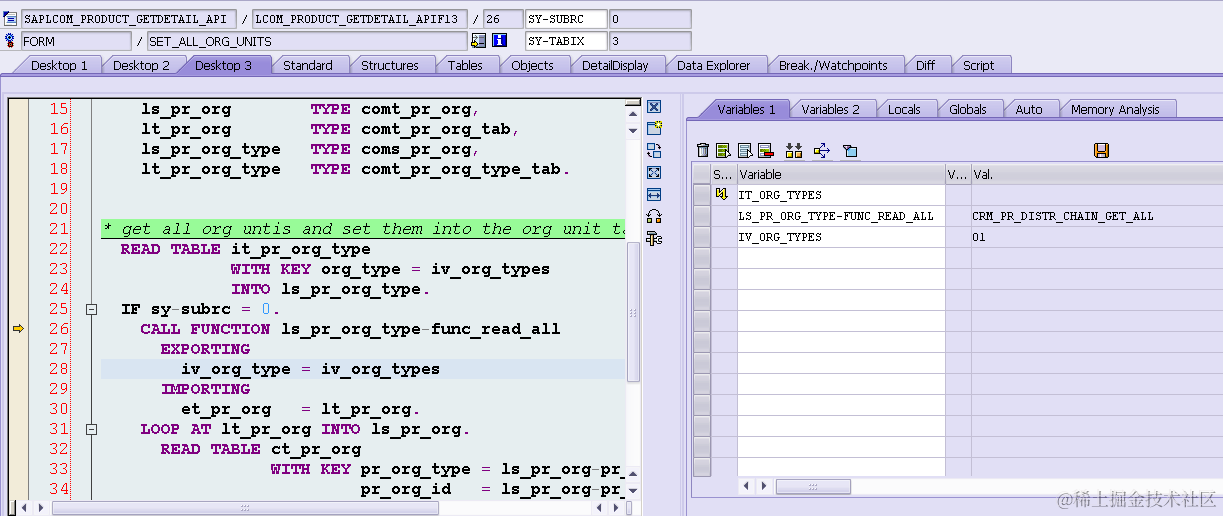Click new tool icon beside code editor
Image resolution: width=1223 pixels, height=516 pixels.
pyautogui.click(x=654, y=128)
